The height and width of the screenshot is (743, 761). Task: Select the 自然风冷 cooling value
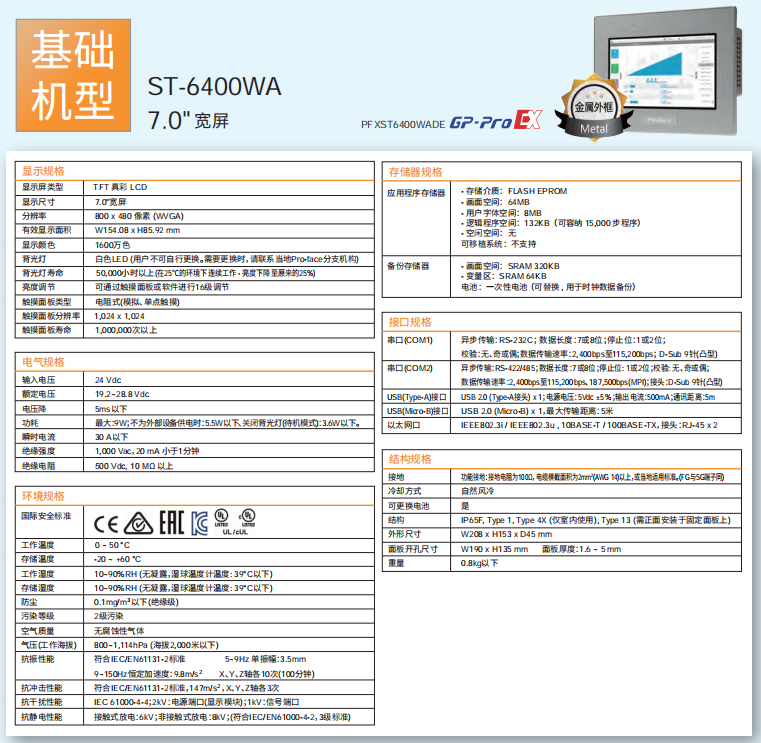[478, 491]
